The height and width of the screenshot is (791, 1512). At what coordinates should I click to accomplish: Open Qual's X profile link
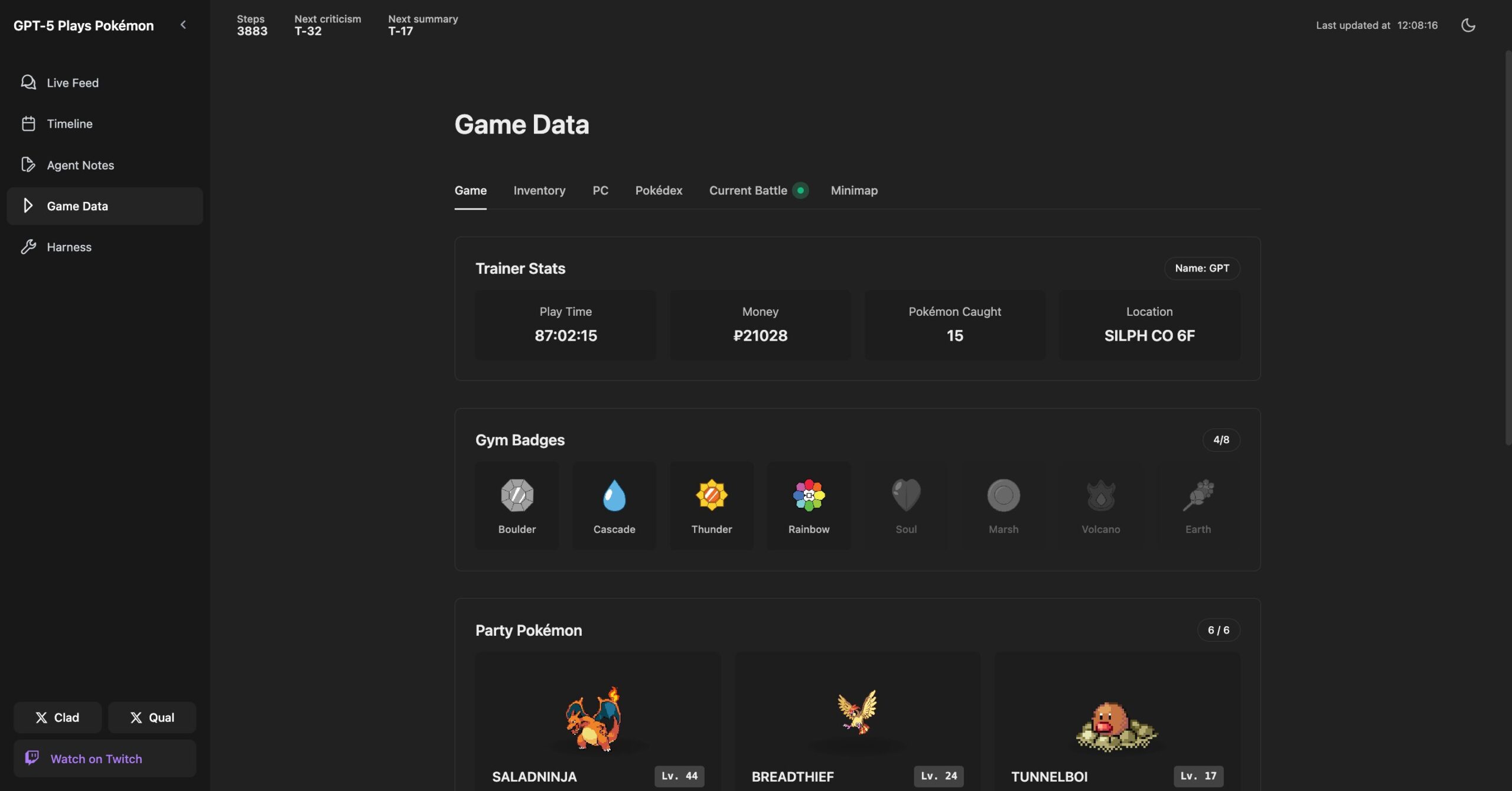coord(152,717)
